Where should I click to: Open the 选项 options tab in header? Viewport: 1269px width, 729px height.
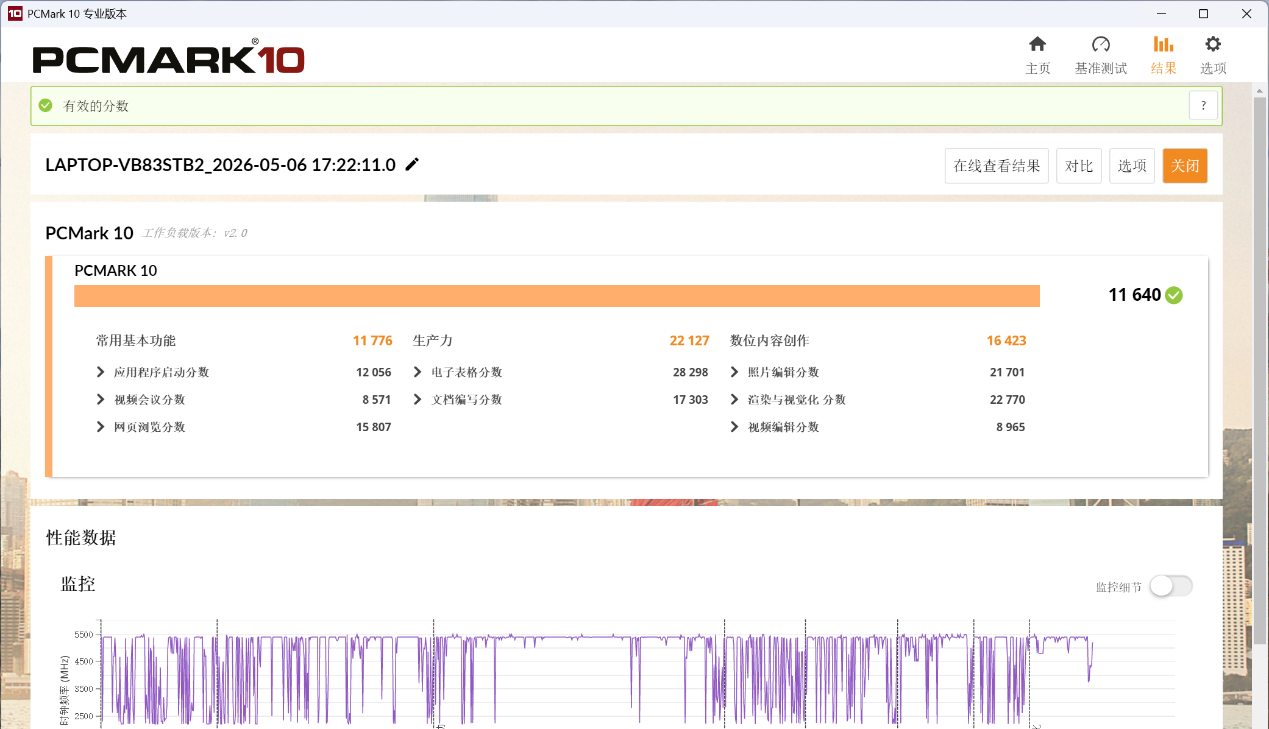(x=1213, y=56)
